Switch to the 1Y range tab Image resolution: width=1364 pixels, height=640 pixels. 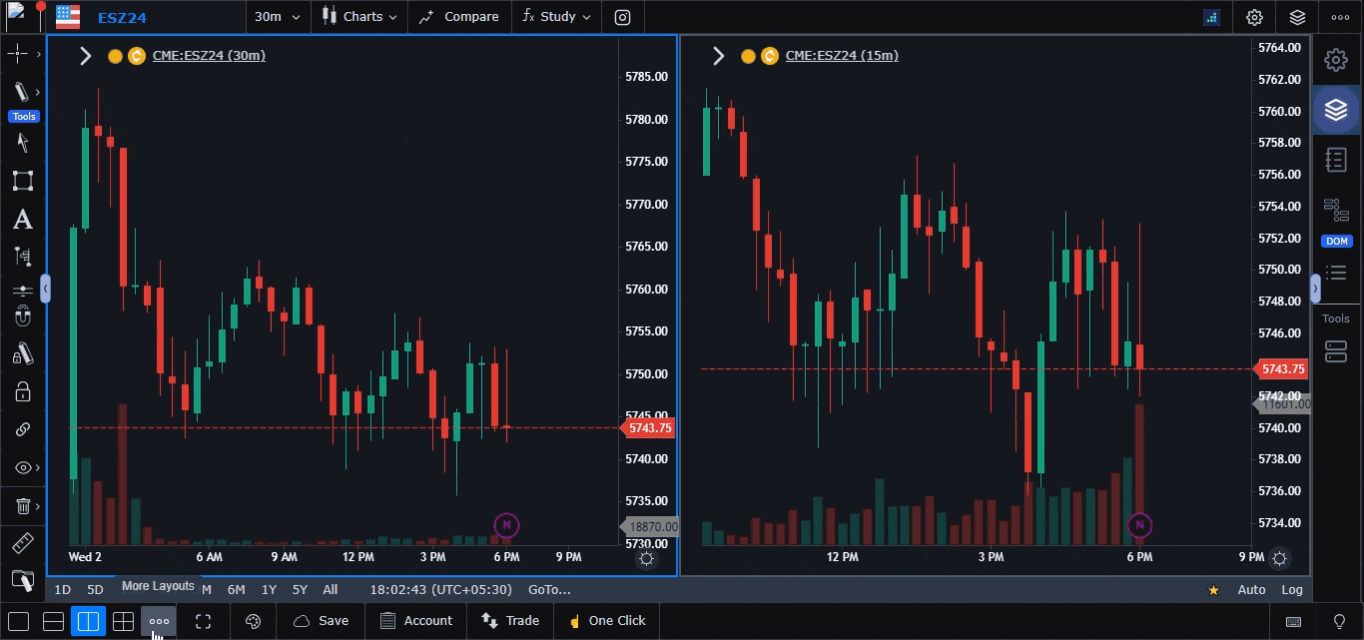click(x=268, y=590)
